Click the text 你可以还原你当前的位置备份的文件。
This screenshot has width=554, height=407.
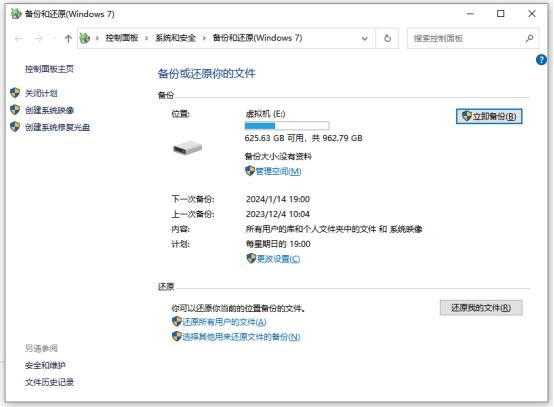click(x=238, y=308)
